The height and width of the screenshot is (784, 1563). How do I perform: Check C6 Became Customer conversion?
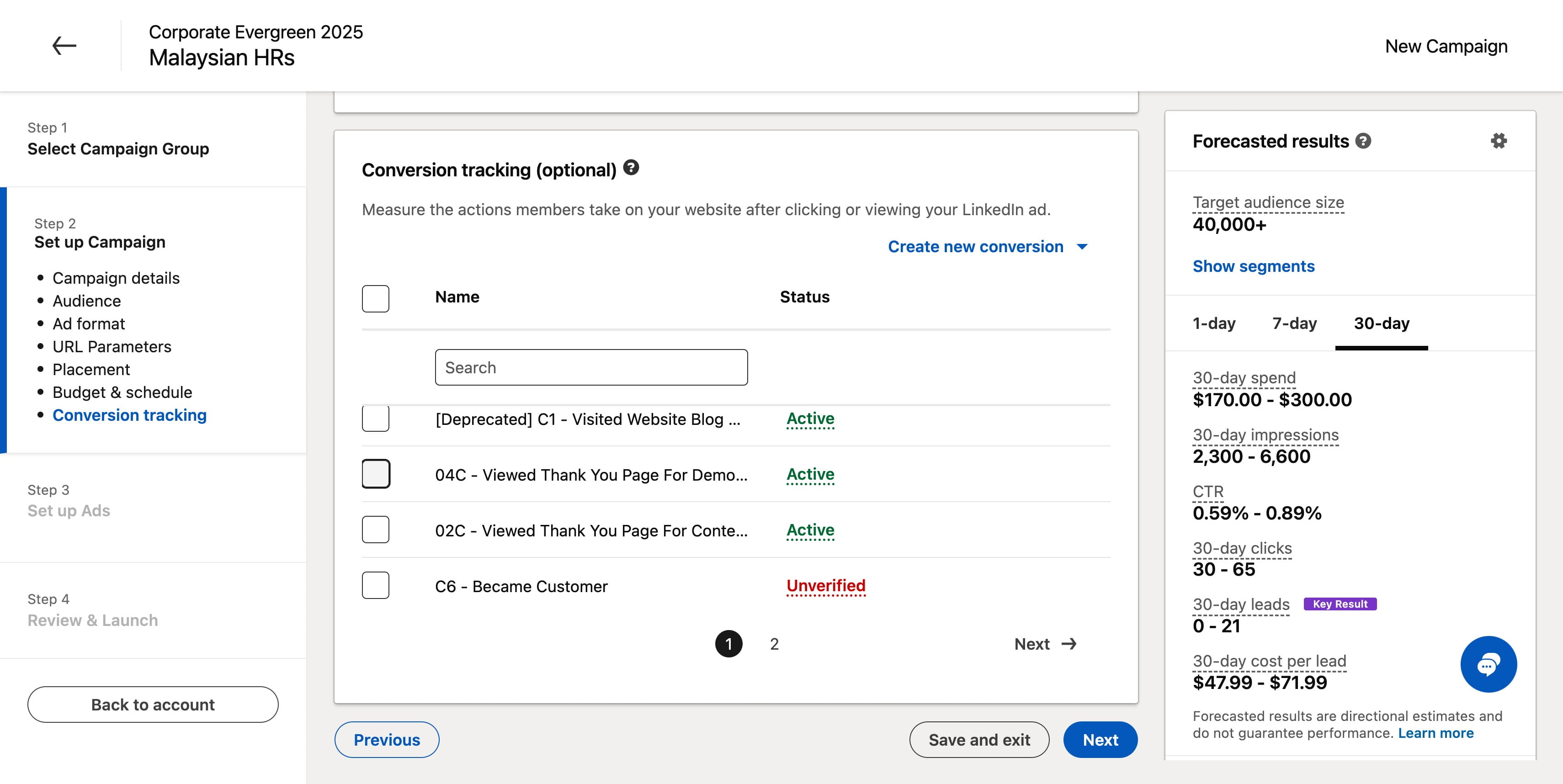tap(376, 585)
